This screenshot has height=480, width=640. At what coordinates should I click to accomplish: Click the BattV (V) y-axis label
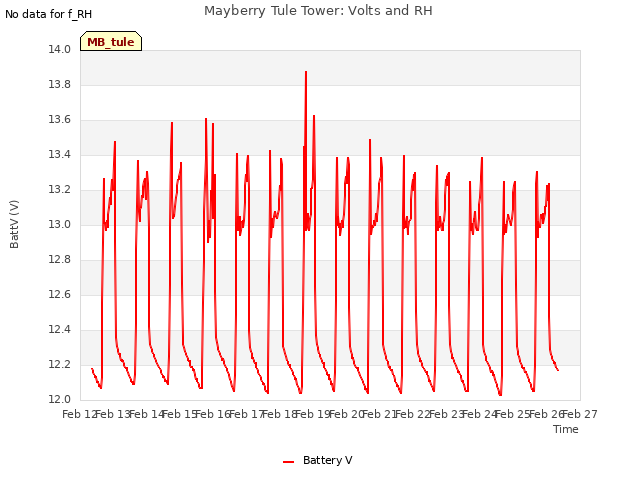pos(14,224)
